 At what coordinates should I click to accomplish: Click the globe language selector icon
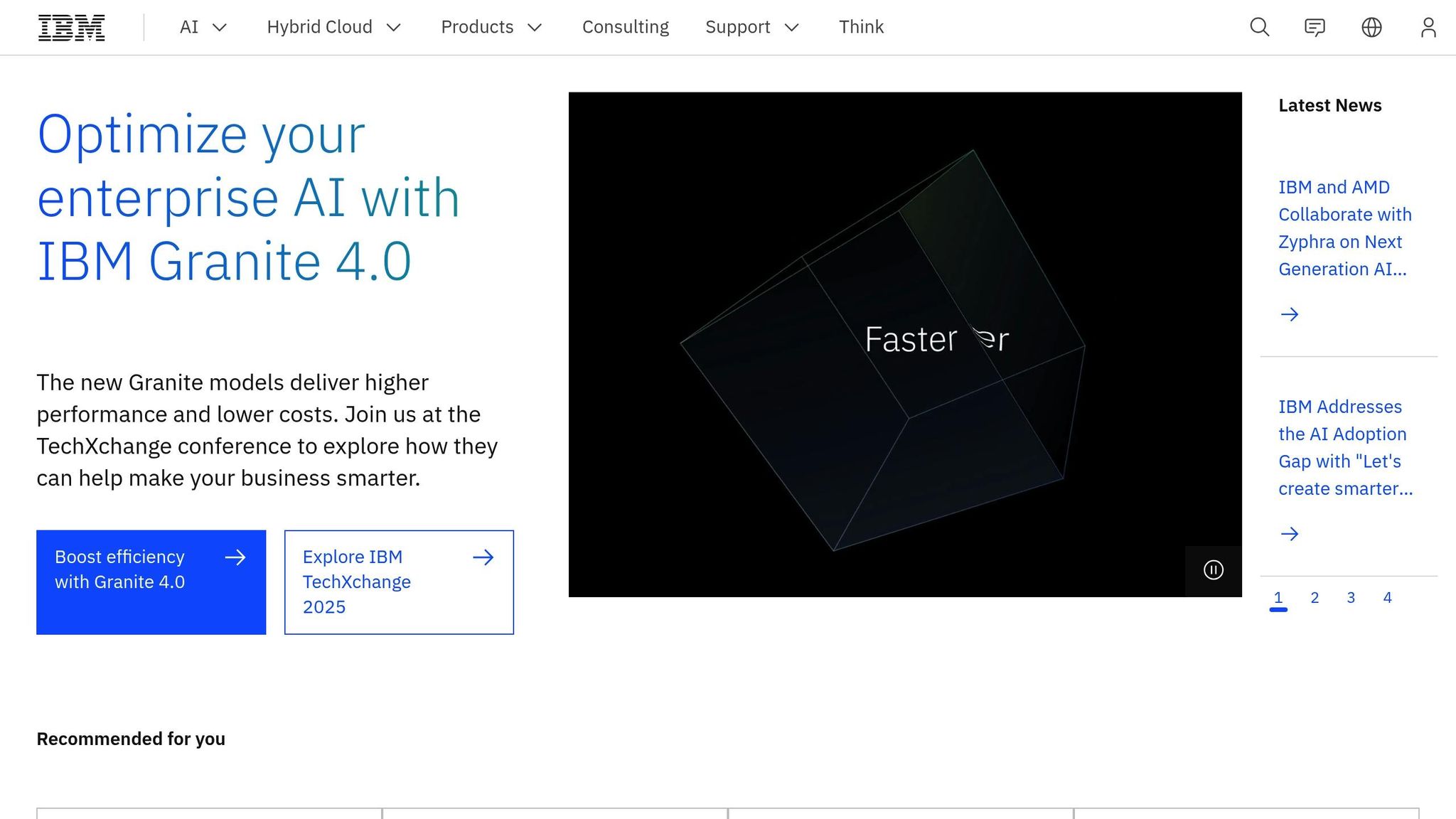(x=1371, y=28)
